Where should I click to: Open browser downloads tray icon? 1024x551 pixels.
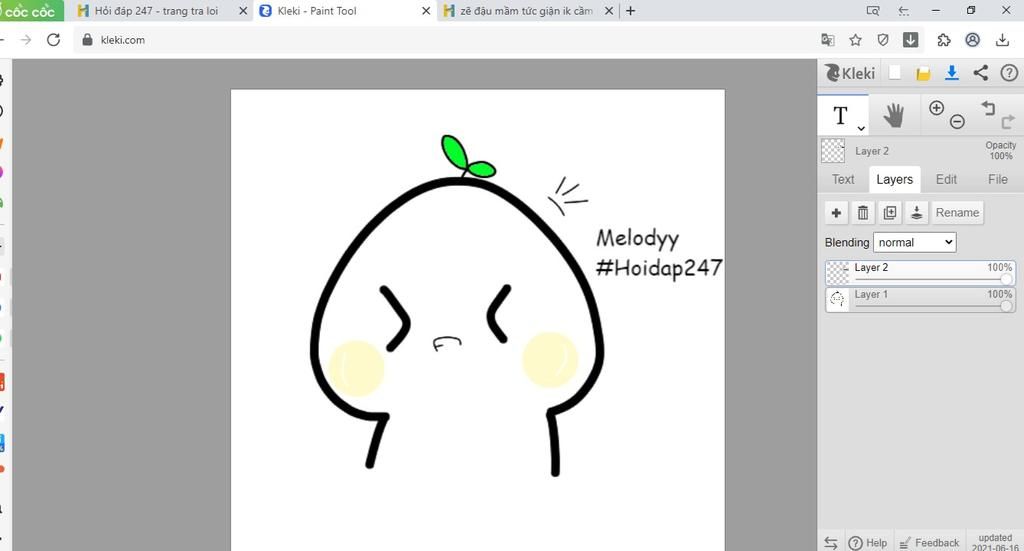click(1002, 40)
